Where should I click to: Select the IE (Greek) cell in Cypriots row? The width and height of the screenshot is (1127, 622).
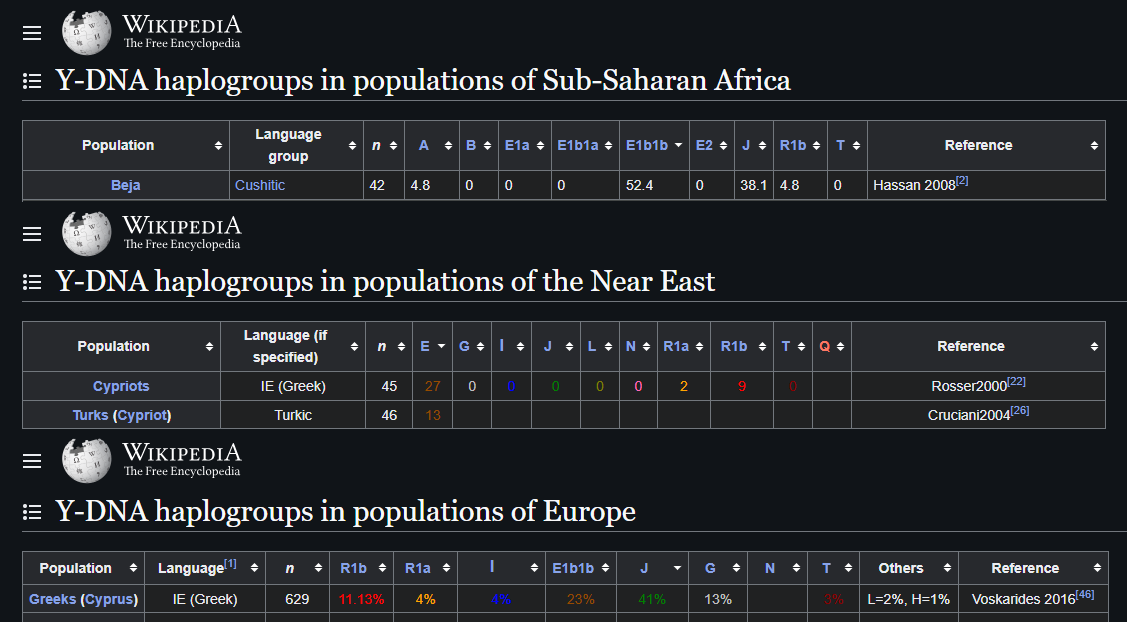pyautogui.click(x=293, y=387)
